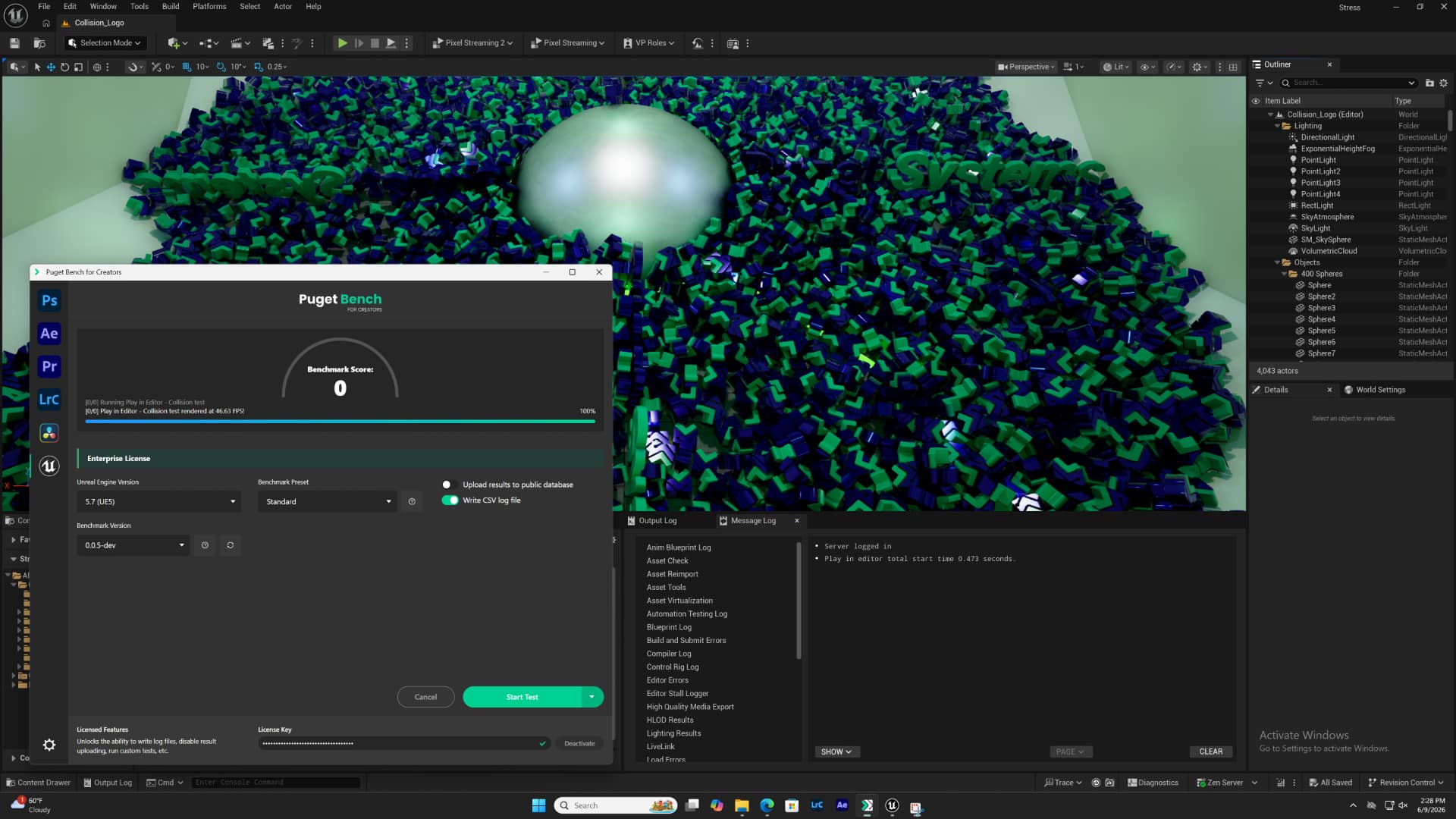The image size is (1456, 819).
Task: Collapse the 400 Spheres folder
Action: tap(1284, 274)
